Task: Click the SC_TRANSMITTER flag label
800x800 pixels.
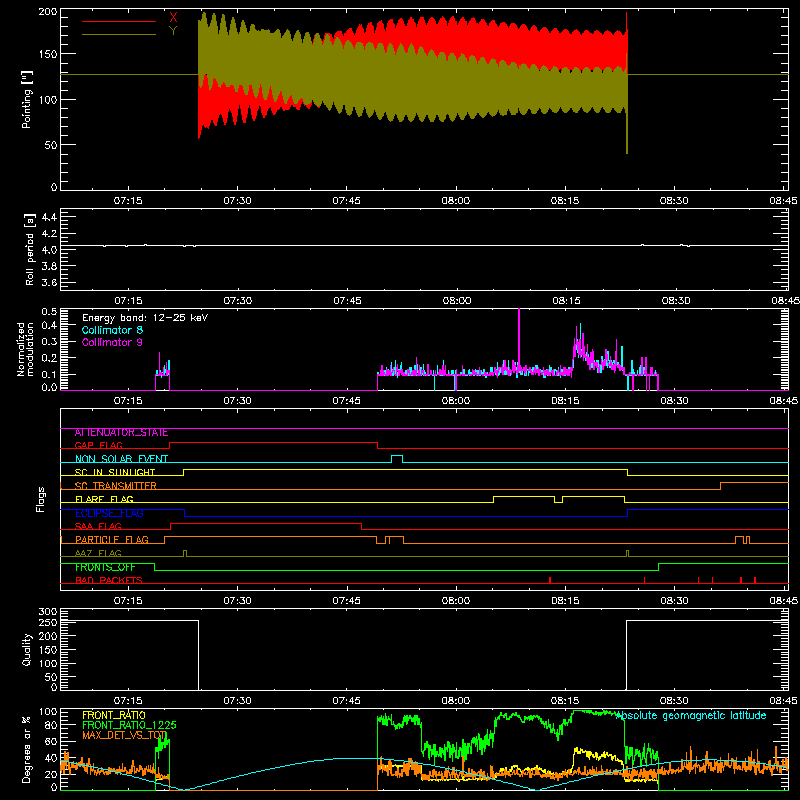Action: click(116, 486)
